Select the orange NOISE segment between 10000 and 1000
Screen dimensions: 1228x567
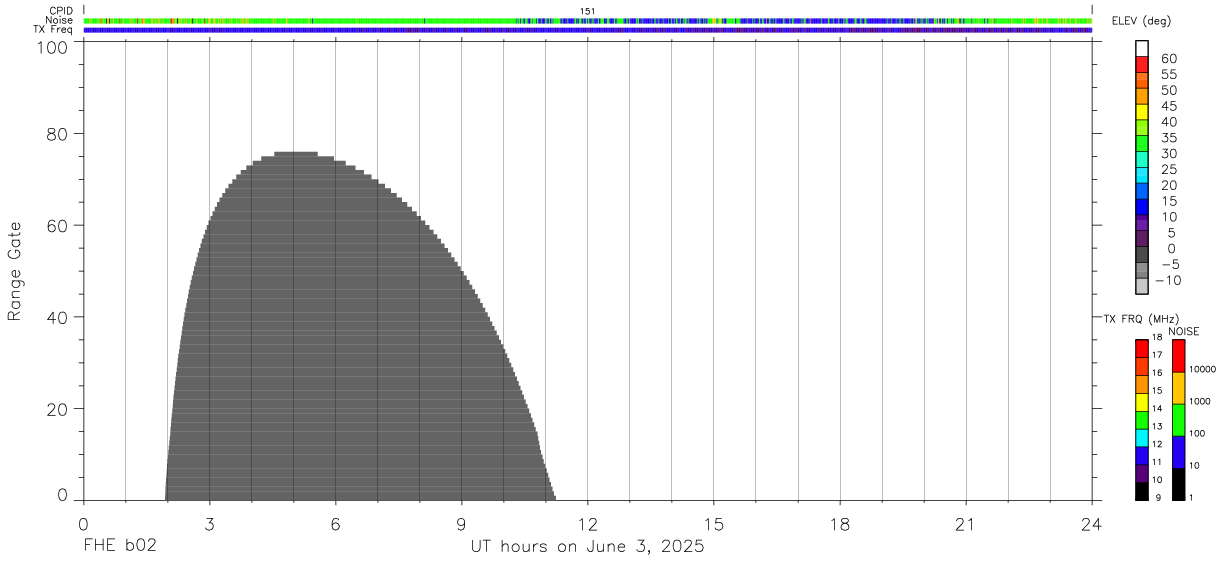(x=1178, y=388)
